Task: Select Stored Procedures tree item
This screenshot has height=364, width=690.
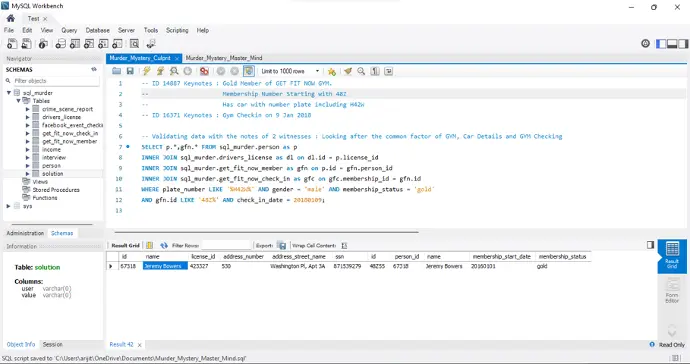Action: coord(56,190)
